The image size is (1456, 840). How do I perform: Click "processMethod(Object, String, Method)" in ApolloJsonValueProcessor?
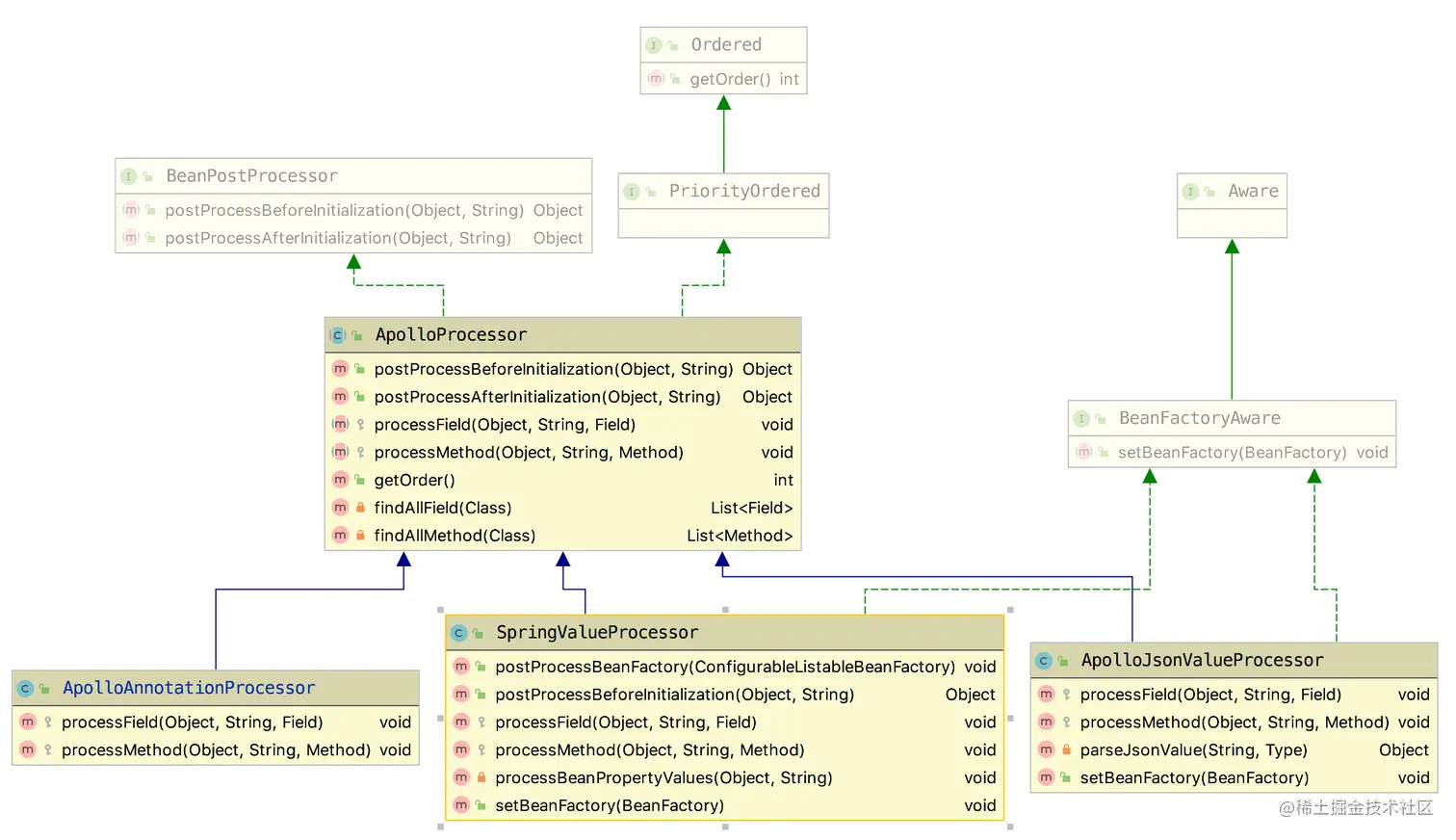point(1235,722)
